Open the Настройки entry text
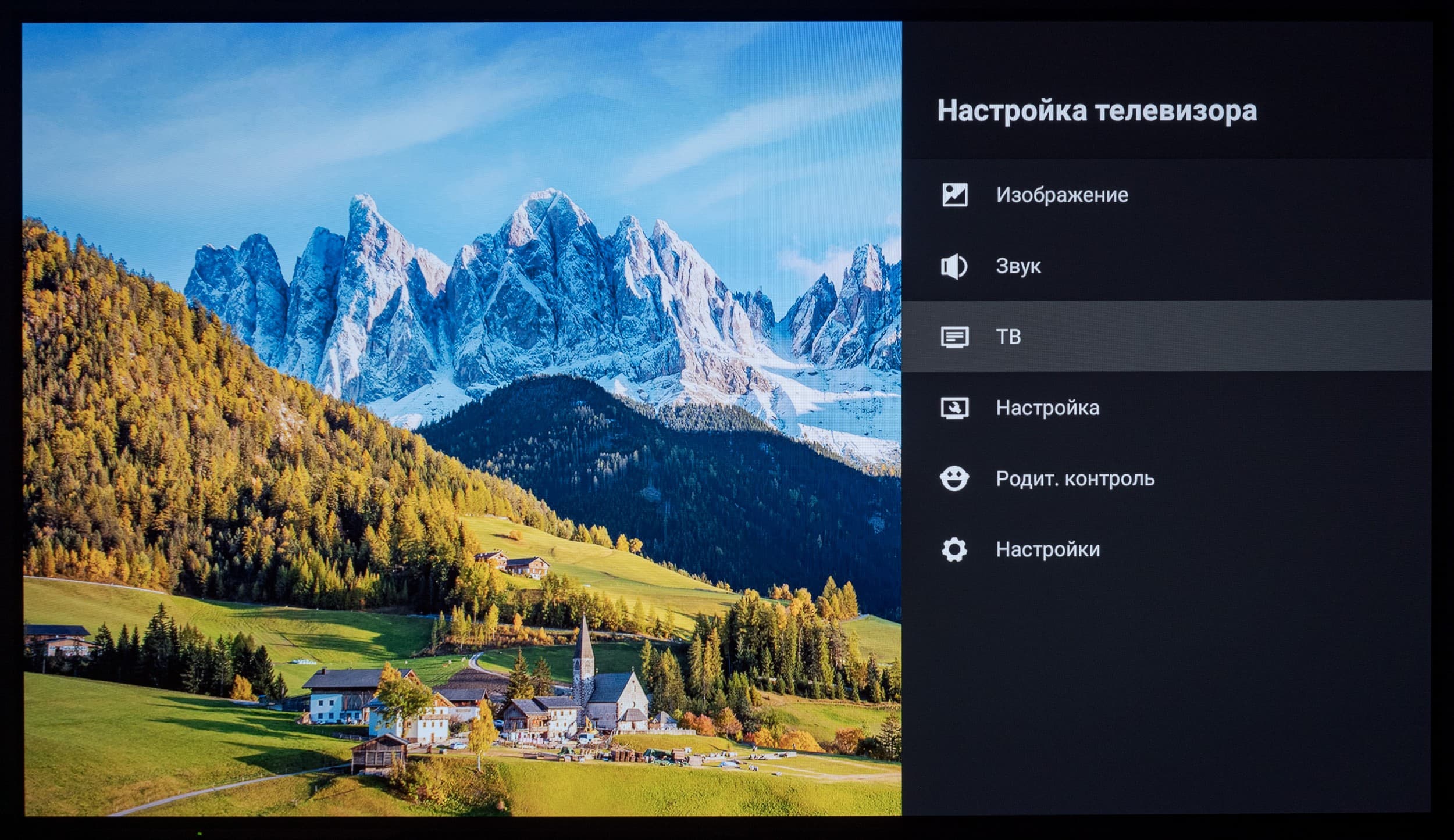Viewport: 1454px width, 840px height. [x=1047, y=549]
